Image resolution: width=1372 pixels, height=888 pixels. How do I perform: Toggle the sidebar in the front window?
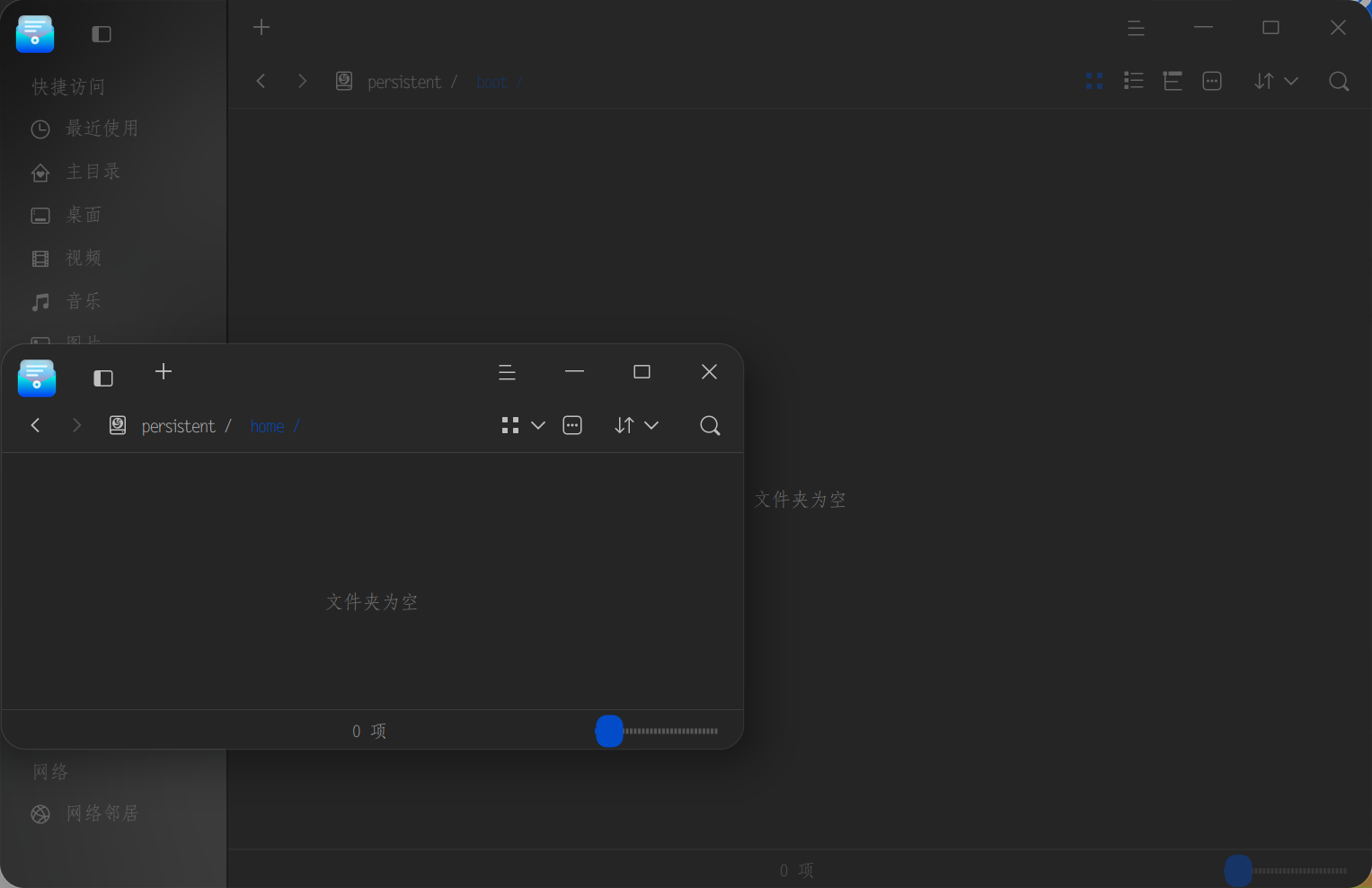tap(103, 378)
